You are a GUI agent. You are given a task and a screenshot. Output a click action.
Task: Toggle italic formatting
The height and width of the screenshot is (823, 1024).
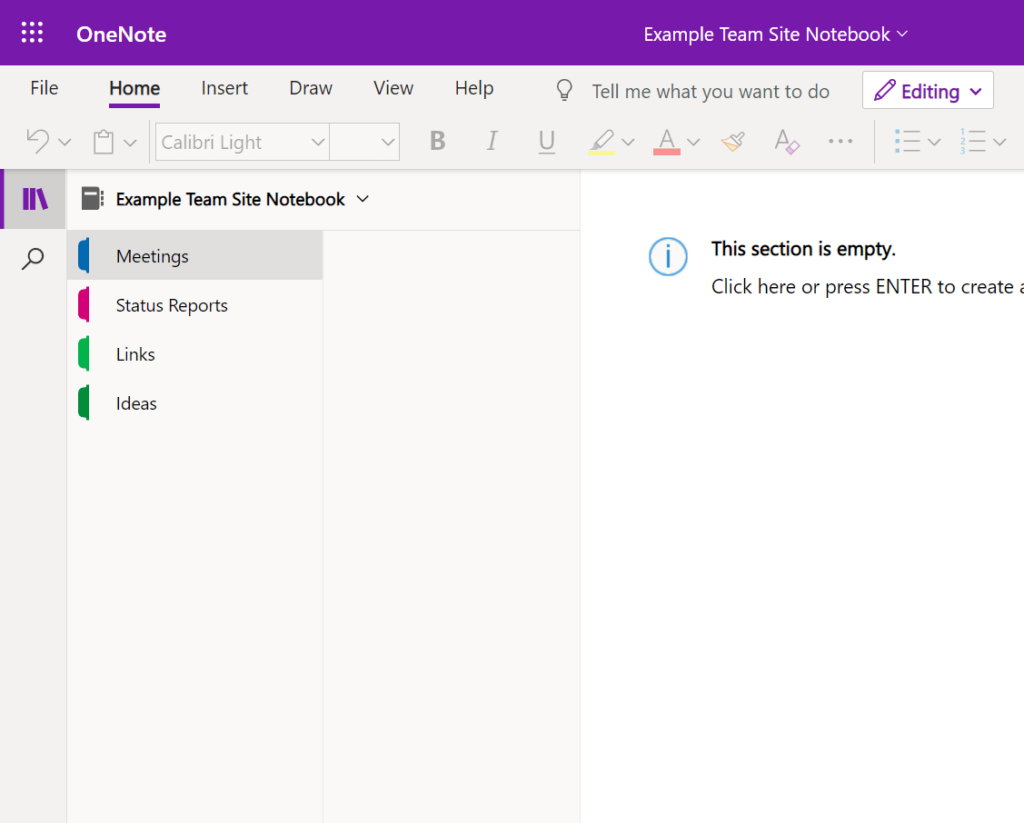(x=492, y=141)
